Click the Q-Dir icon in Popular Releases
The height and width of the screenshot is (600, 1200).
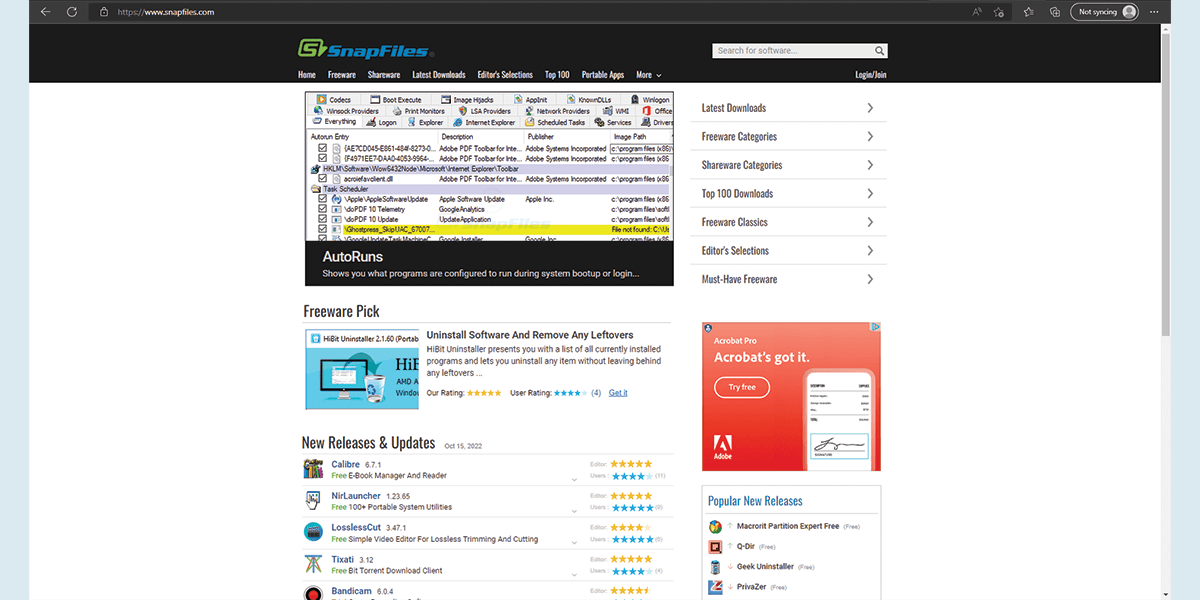click(715, 547)
